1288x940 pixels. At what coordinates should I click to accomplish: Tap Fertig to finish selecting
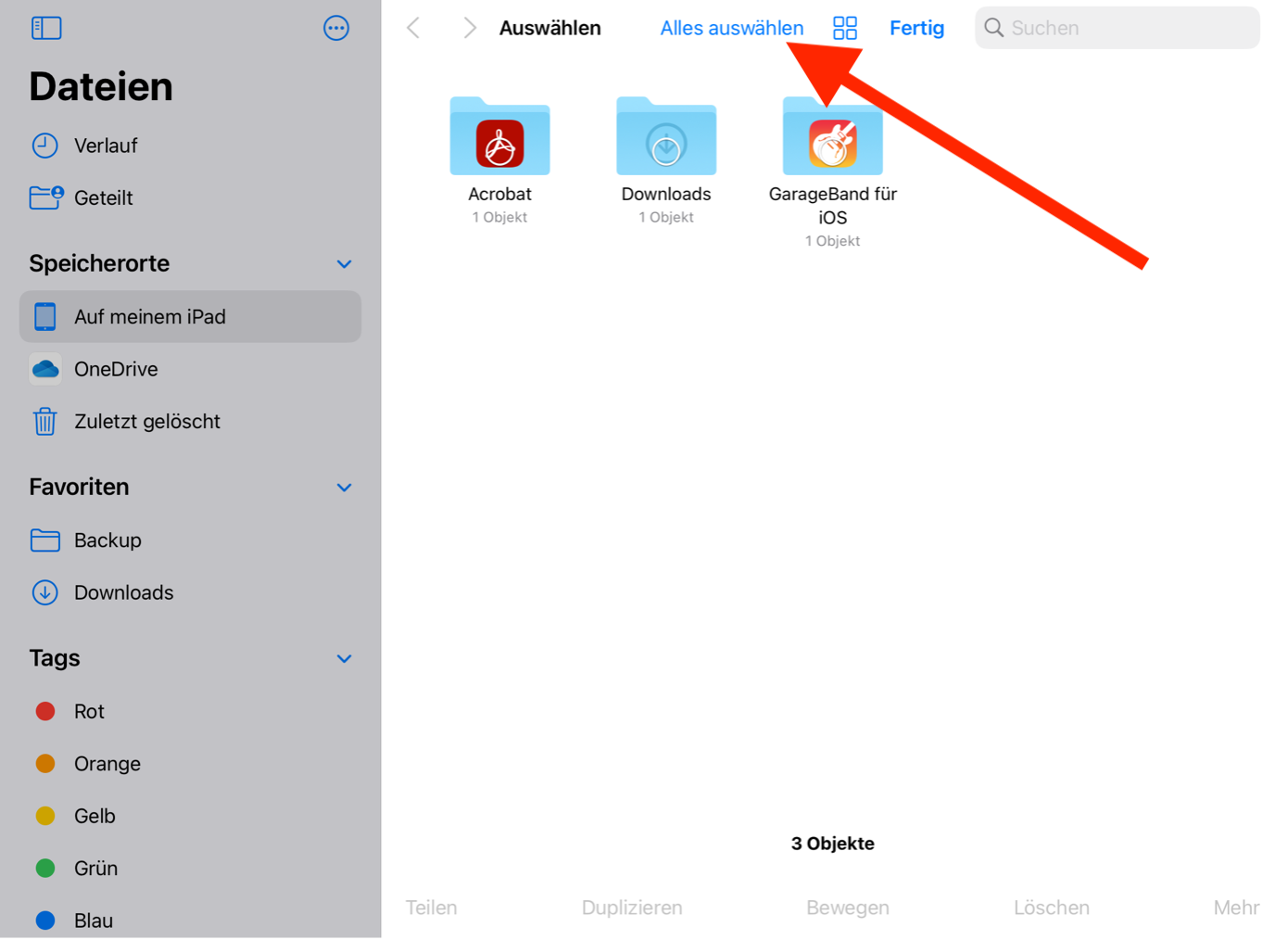916,28
